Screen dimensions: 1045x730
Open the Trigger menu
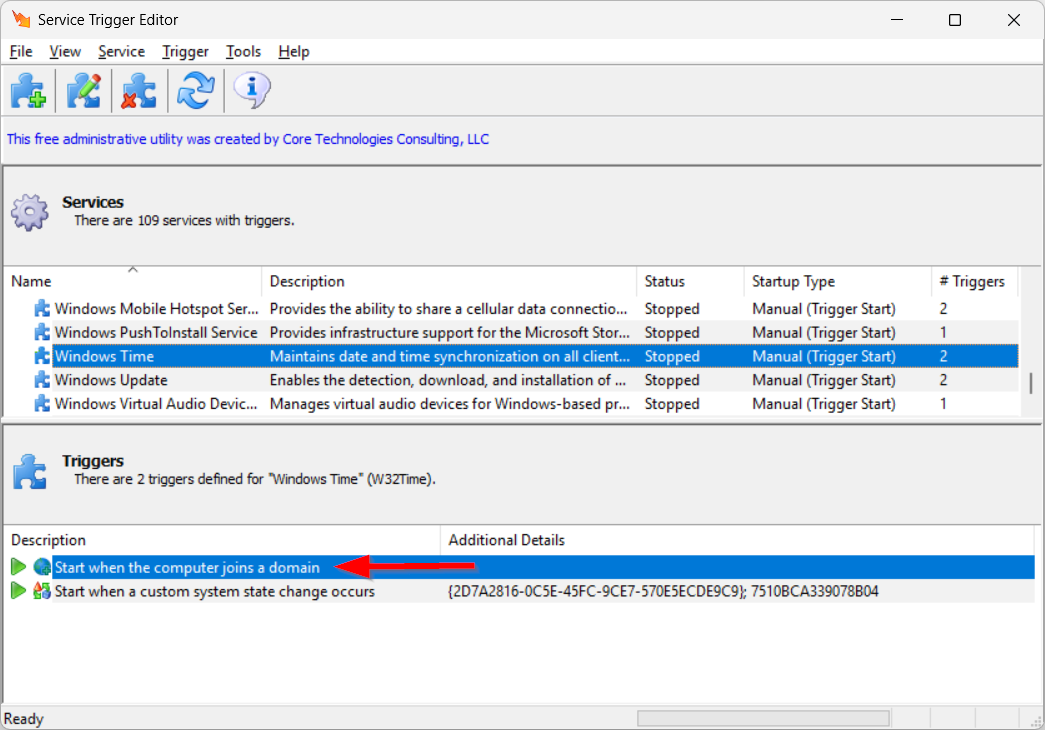coord(185,52)
